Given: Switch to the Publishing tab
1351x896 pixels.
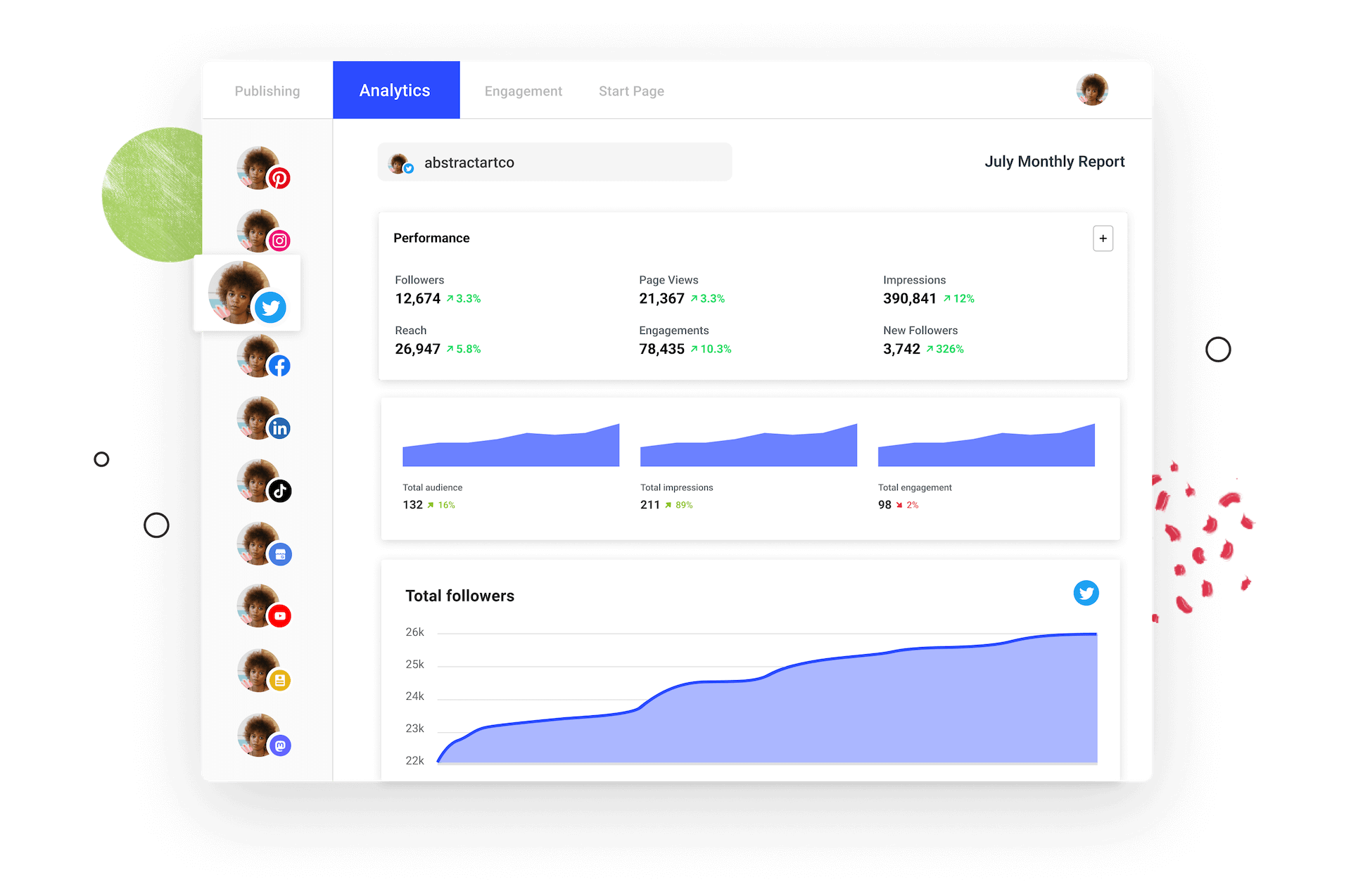Looking at the screenshot, I should 267,90.
